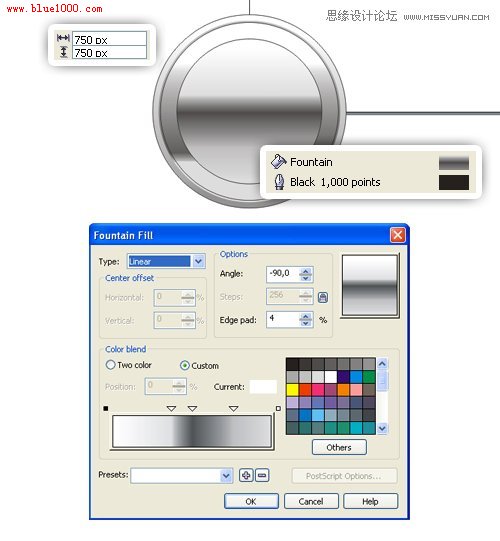500x541 pixels.
Task: Remove preset with minus button
Action: click(262, 475)
